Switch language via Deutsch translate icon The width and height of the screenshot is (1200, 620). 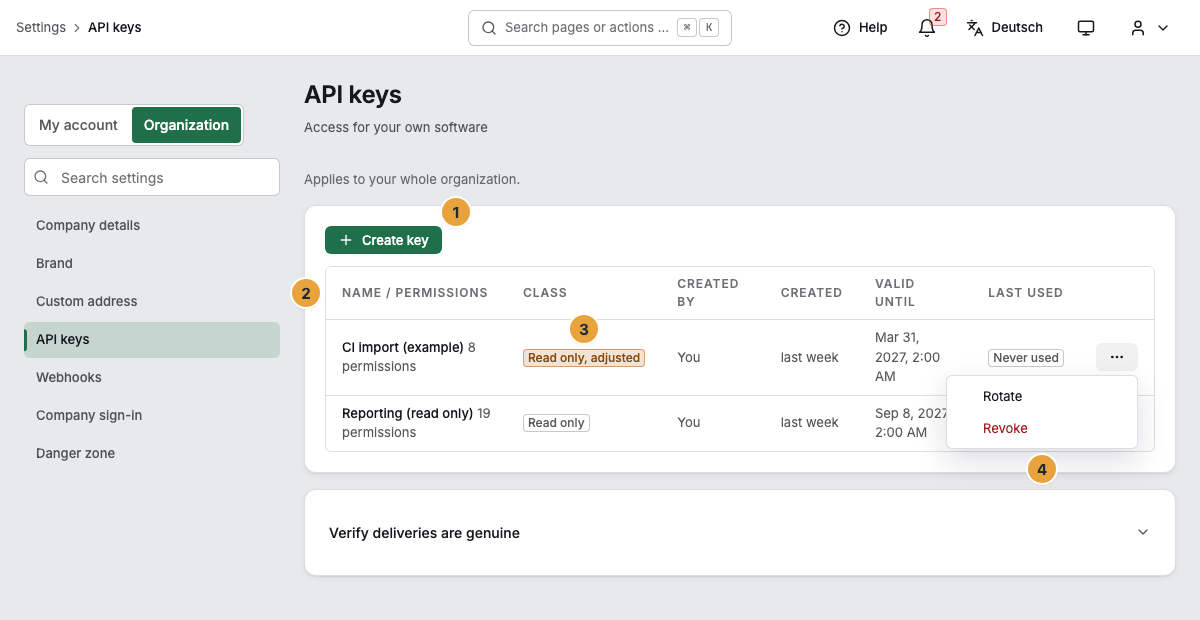click(x=1004, y=28)
